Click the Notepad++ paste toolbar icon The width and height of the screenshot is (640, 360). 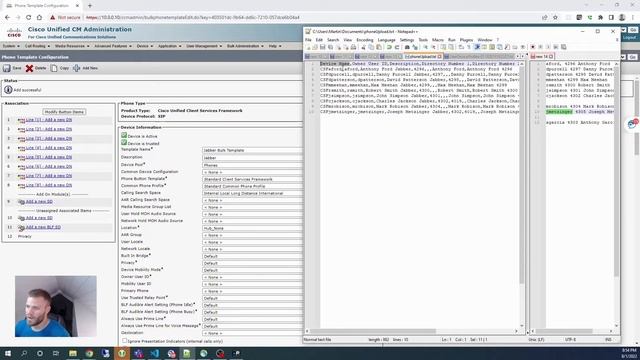pos(379,47)
